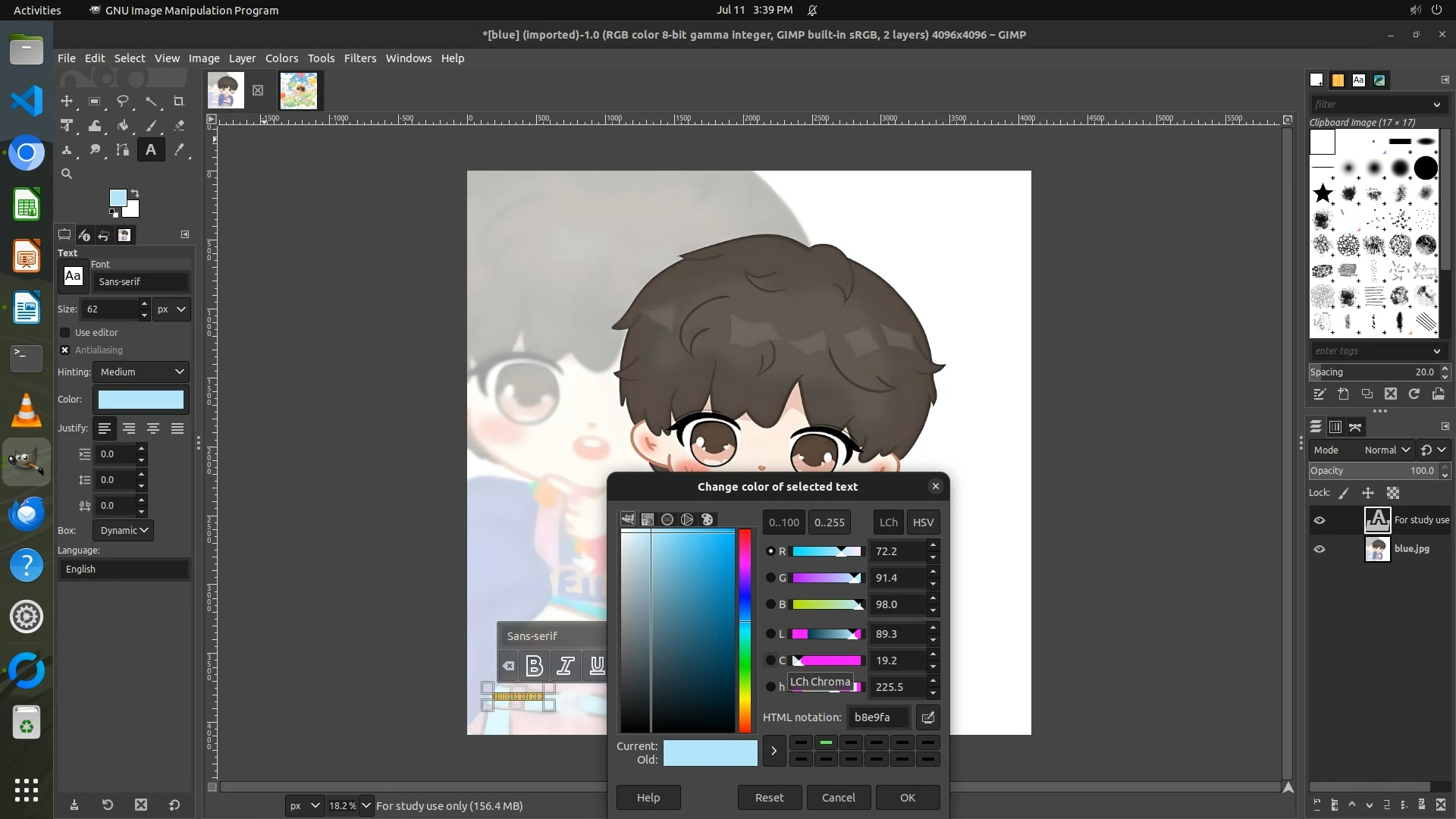Select the Text tool in toolbox
Screen dimensions: 1456x819
[x=151, y=149]
